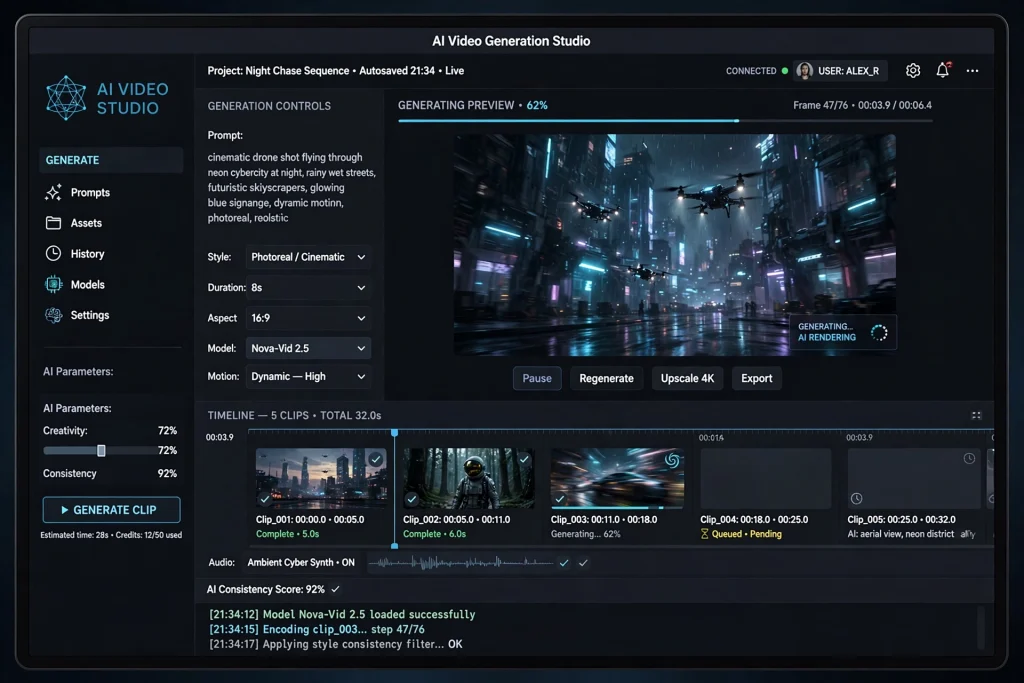
Task: Toggle Clip_001 top-right selection check
Action: 376,459
